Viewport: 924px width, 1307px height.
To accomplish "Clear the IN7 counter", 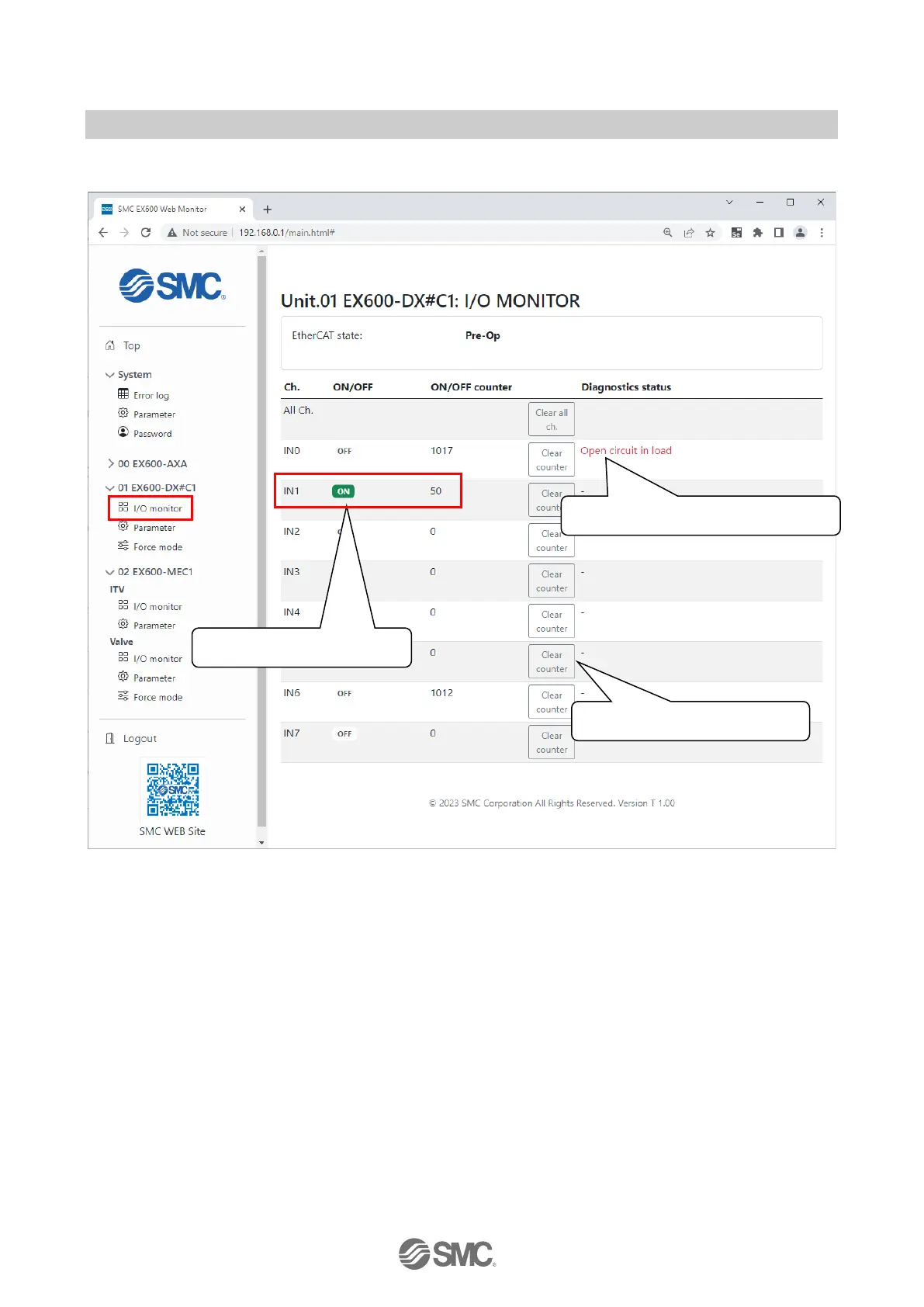I will point(552,743).
